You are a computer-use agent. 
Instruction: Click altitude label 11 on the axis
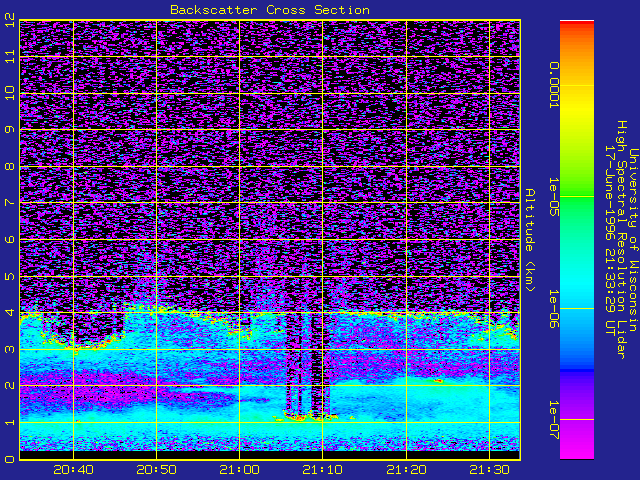[x=10, y=56]
